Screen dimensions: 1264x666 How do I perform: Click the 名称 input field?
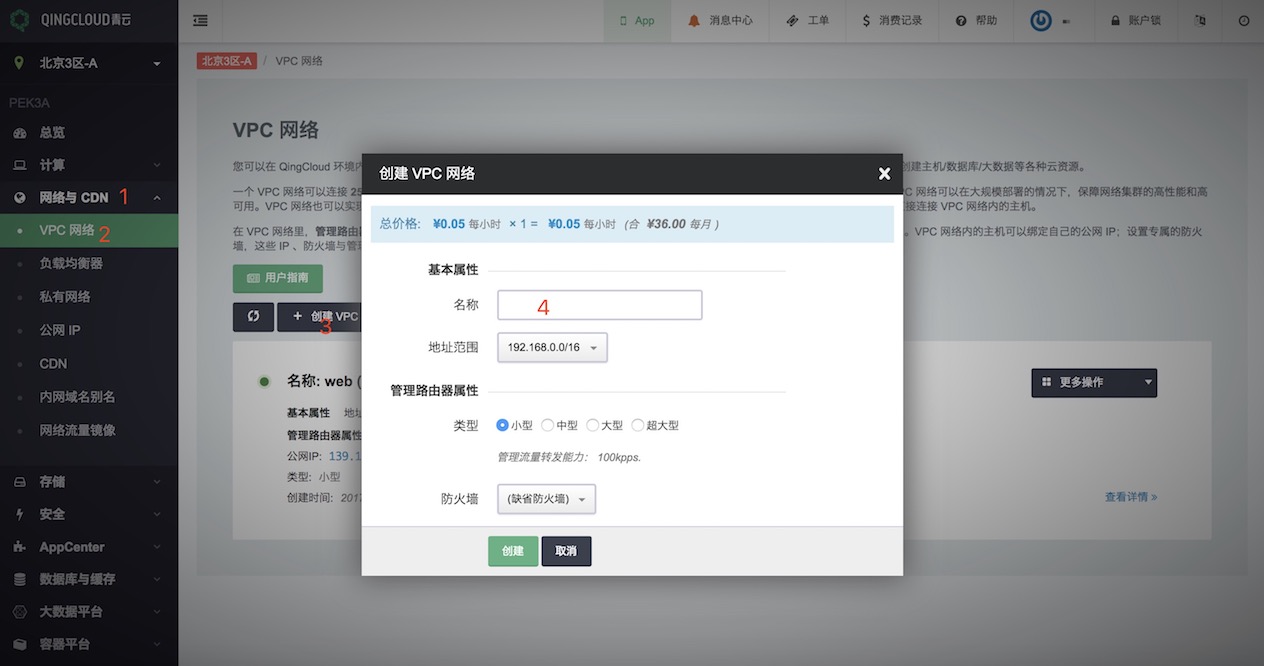coord(600,305)
